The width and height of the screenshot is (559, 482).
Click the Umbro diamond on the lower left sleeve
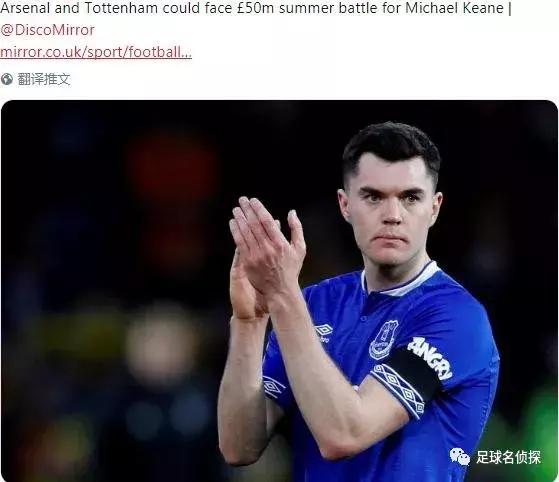point(273,387)
